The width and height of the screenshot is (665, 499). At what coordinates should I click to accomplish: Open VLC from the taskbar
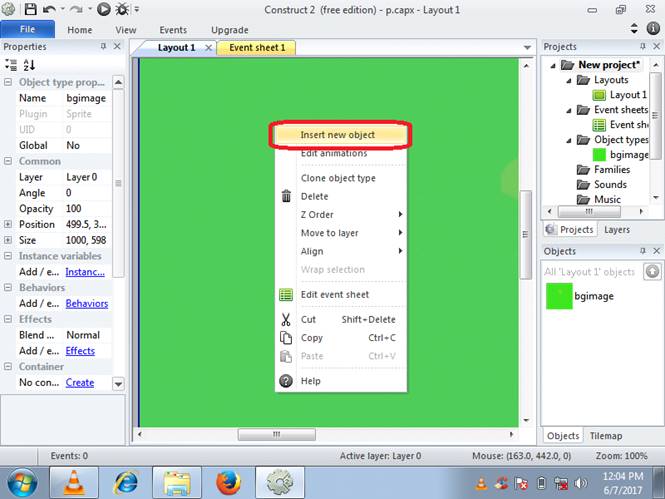[74, 482]
